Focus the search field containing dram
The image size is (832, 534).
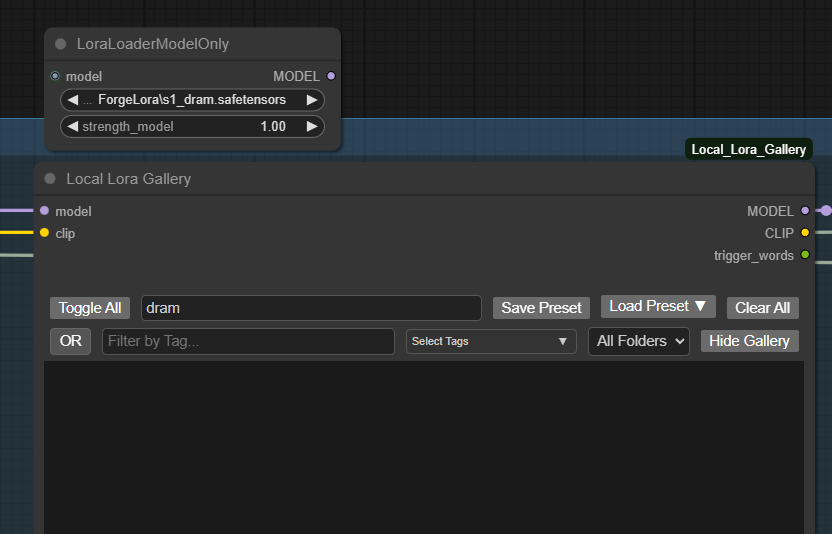pyautogui.click(x=311, y=308)
